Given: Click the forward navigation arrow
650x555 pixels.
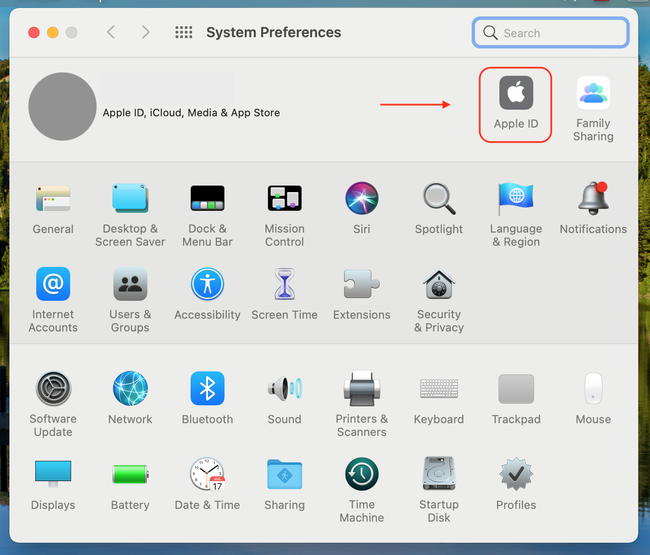Looking at the screenshot, I should click(145, 32).
